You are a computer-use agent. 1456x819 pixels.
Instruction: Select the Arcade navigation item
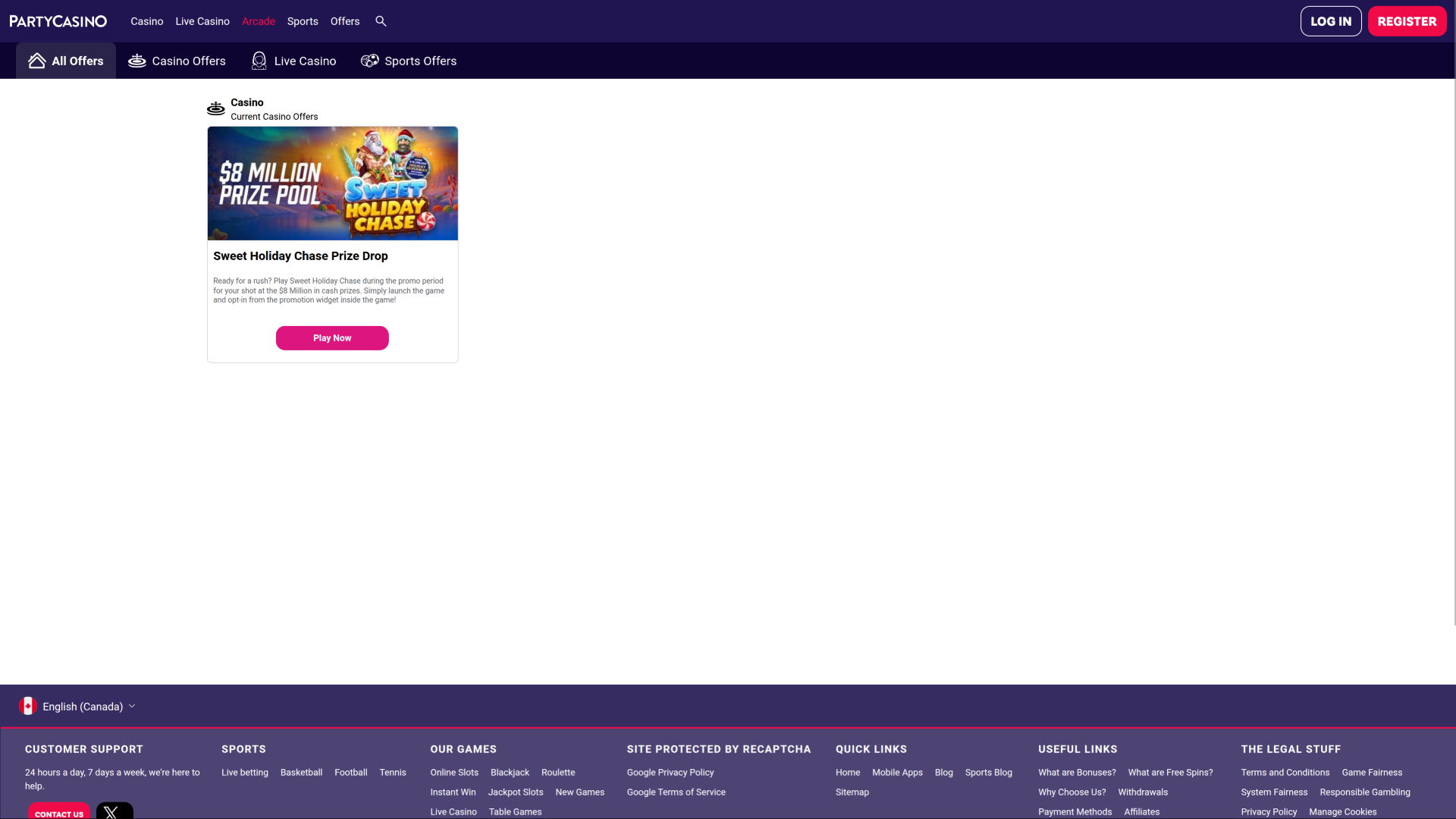(x=258, y=21)
